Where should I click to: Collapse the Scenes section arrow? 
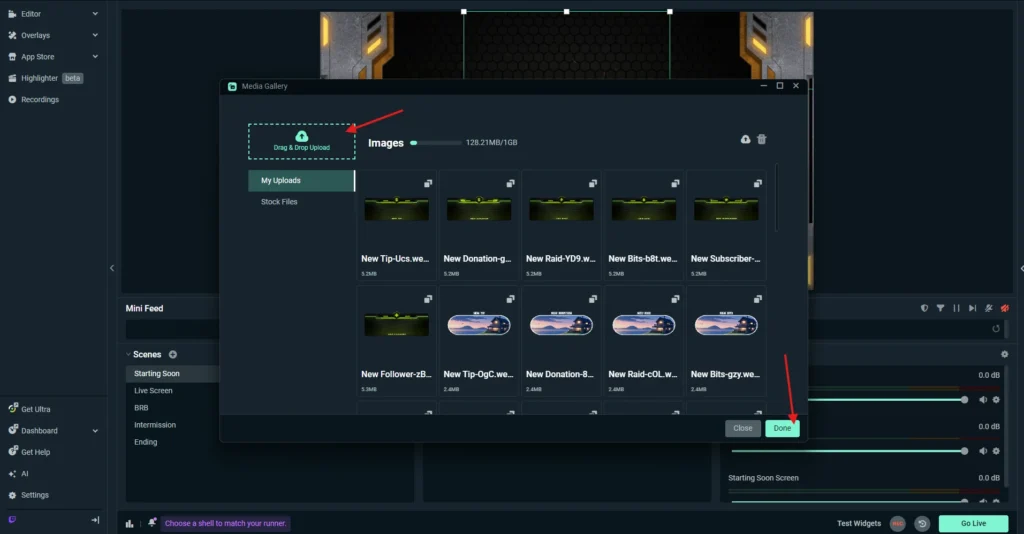coord(128,354)
